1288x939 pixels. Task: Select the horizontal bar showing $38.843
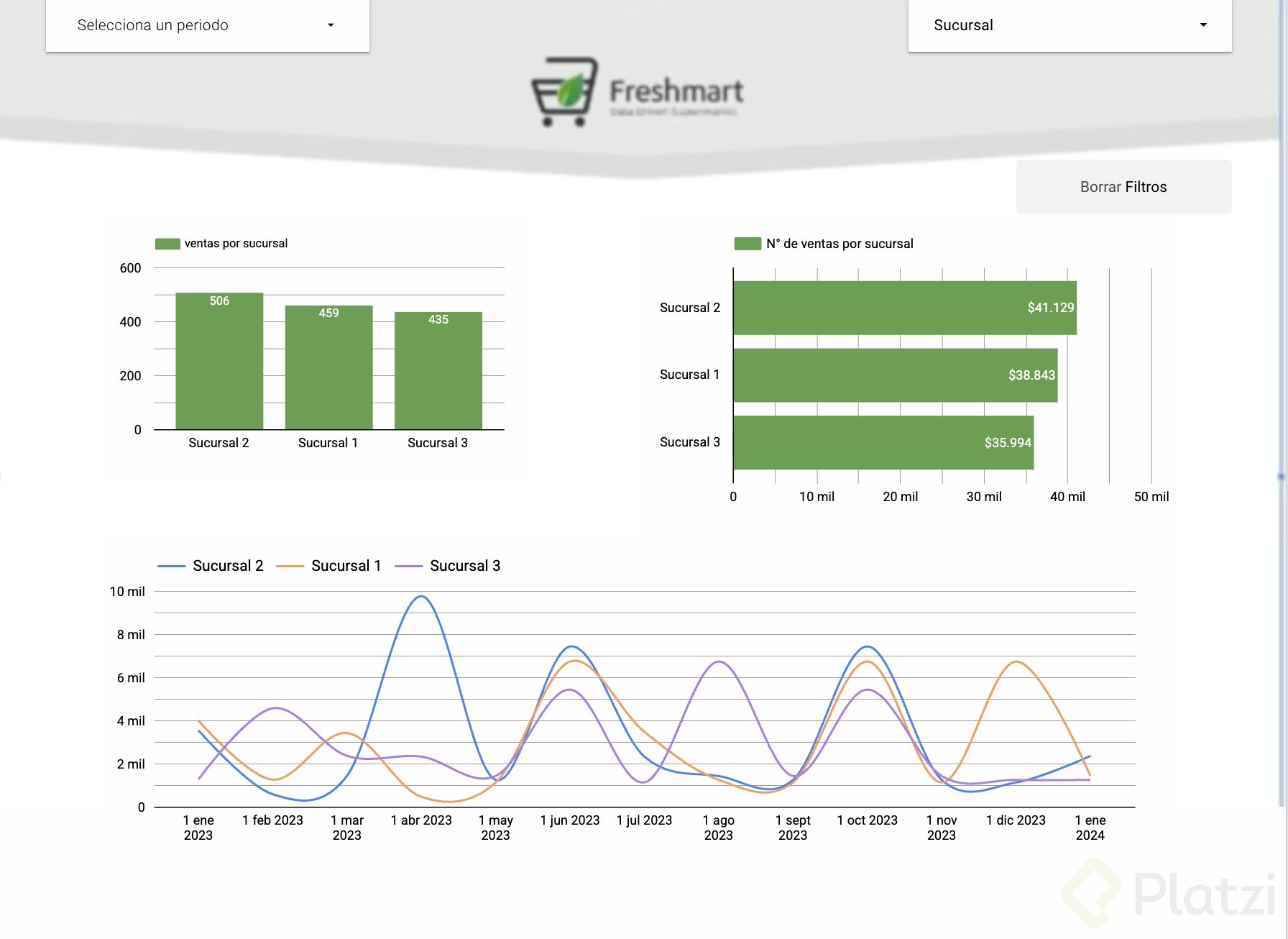click(896, 375)
